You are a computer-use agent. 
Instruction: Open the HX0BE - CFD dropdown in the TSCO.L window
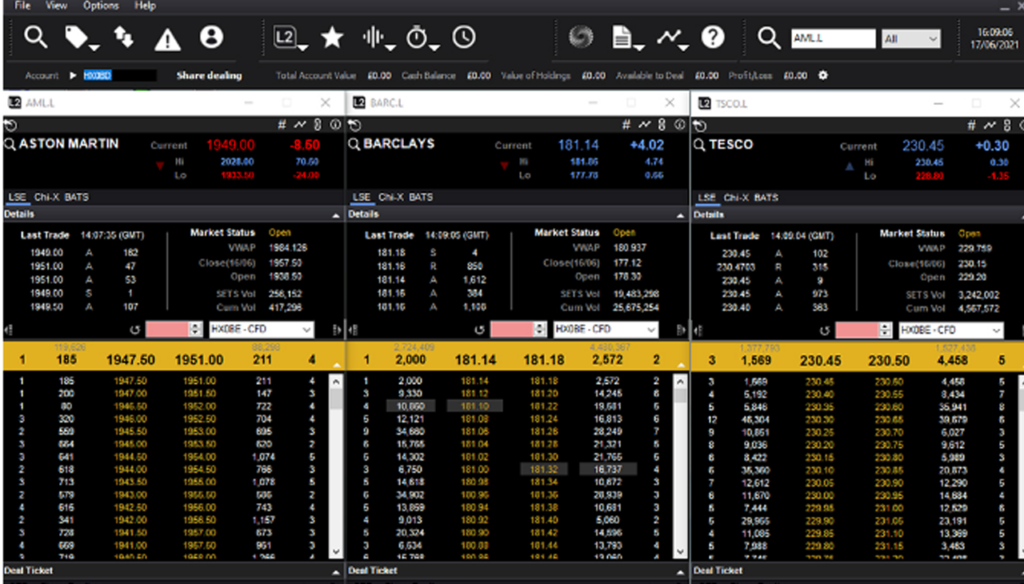(x=951, y=330)
